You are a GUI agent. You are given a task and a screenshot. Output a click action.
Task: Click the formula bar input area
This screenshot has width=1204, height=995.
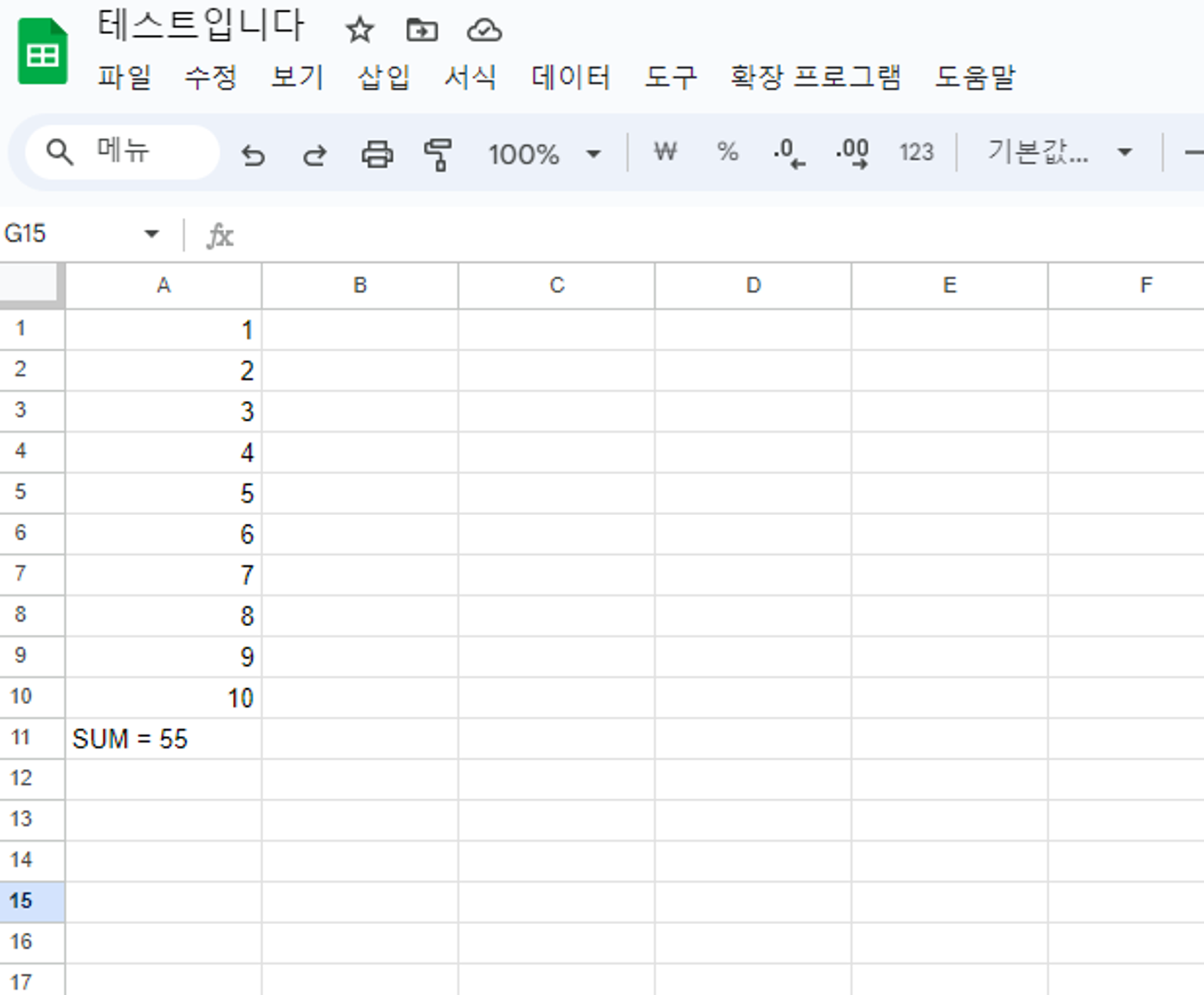pyautogui.click(x=720, y=235)
